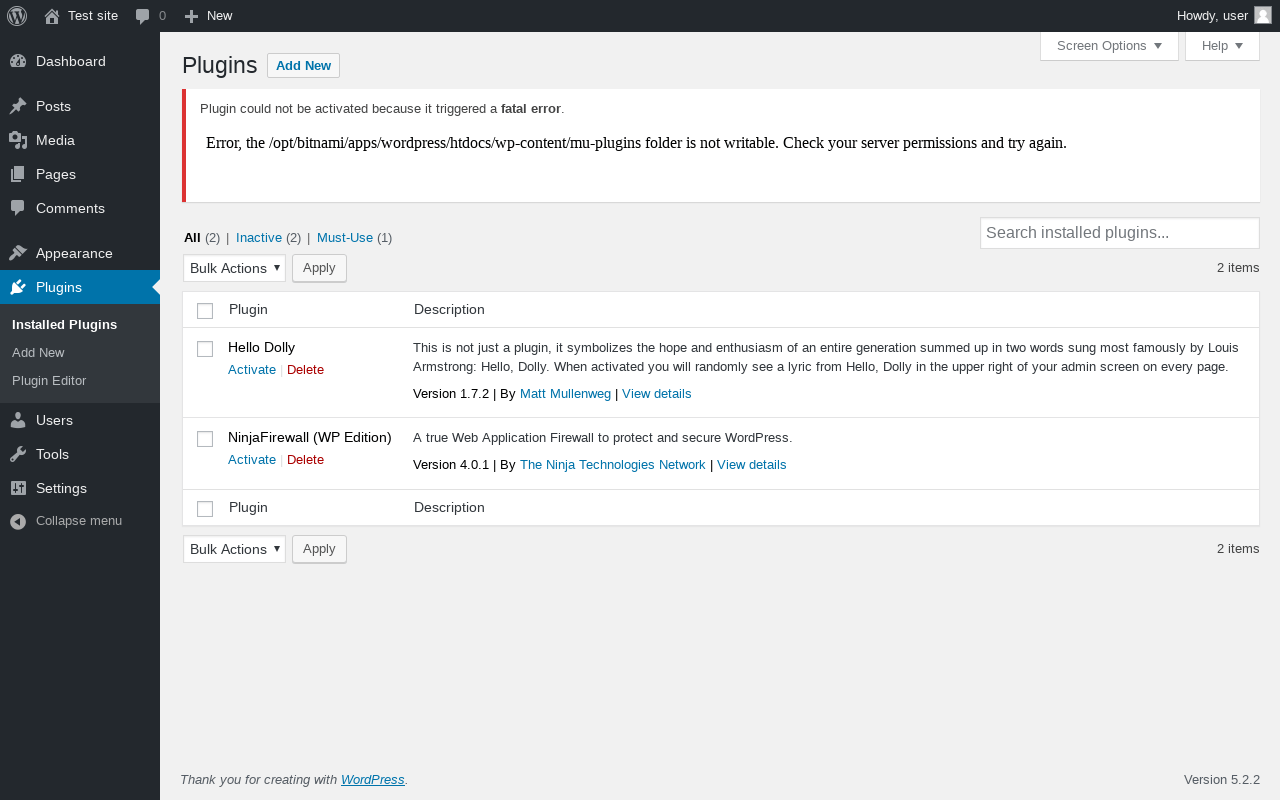Focus the Search installed plugins field
Image resolution: width=1280 pixels, height=800 pixels.
(x=1118, y=233)
